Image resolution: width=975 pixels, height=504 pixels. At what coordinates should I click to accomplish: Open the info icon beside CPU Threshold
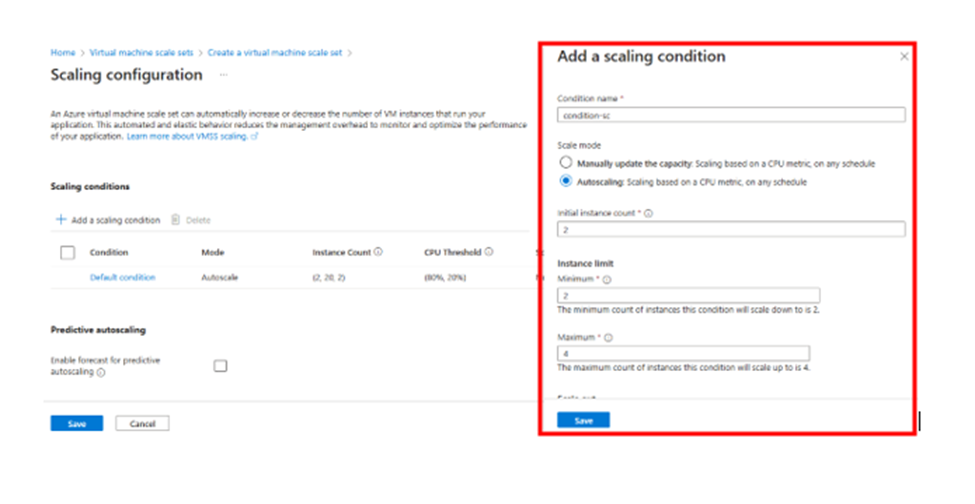tap(490, 252)
